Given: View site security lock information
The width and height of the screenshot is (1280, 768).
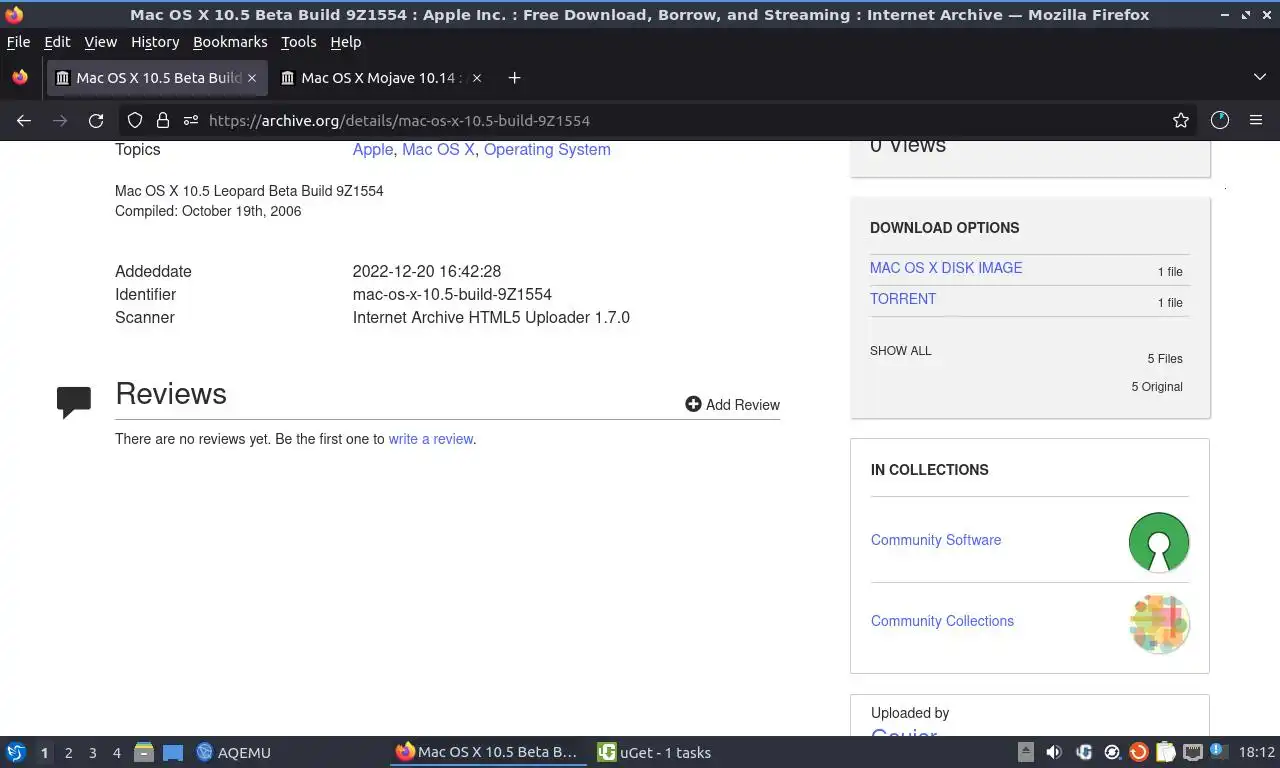Looking at the screenshot, I should click(162, 120).
